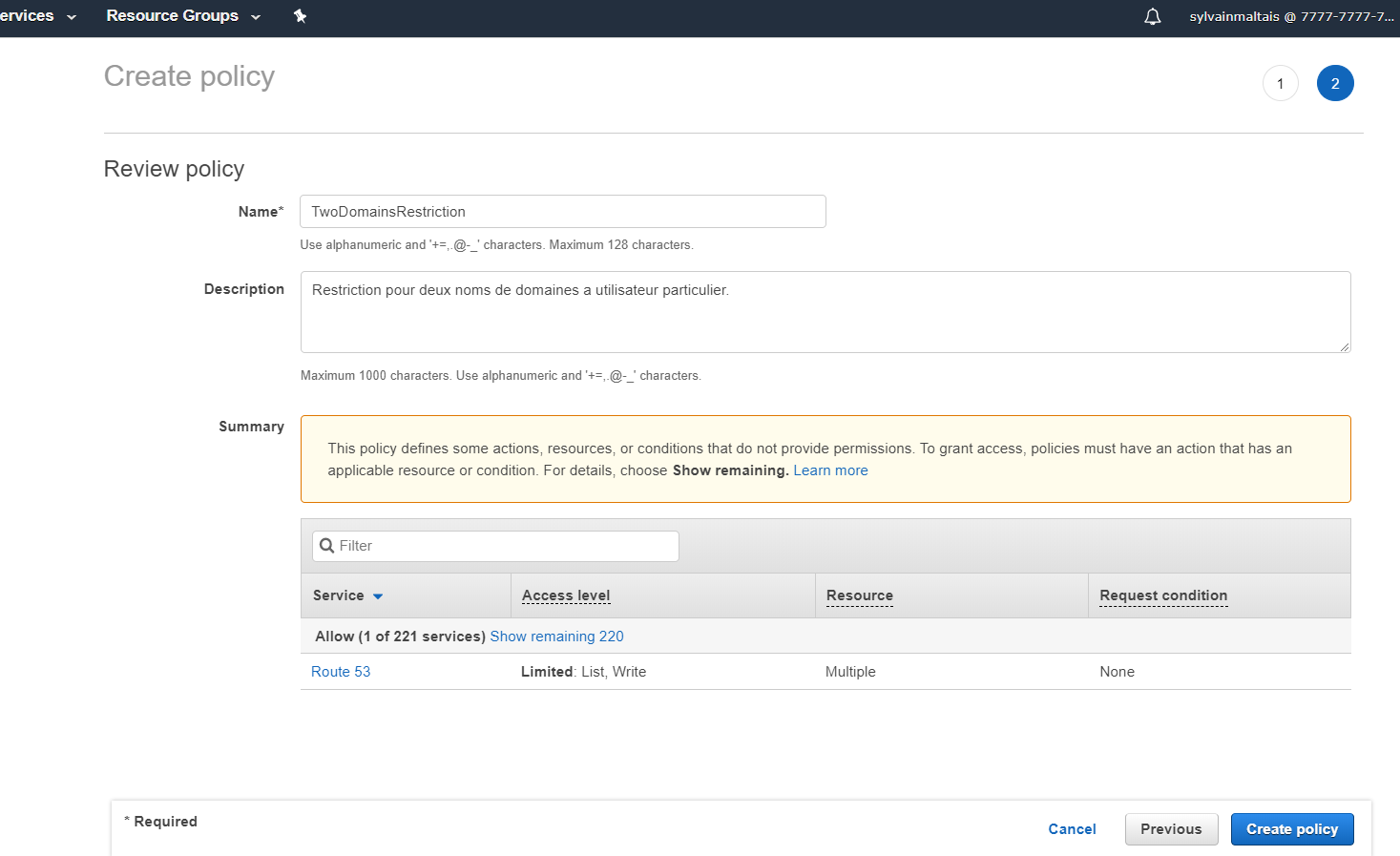This screenshot has height=856, width=1400.
Task: Click the Request condition column header
Action: point(1162,595)
